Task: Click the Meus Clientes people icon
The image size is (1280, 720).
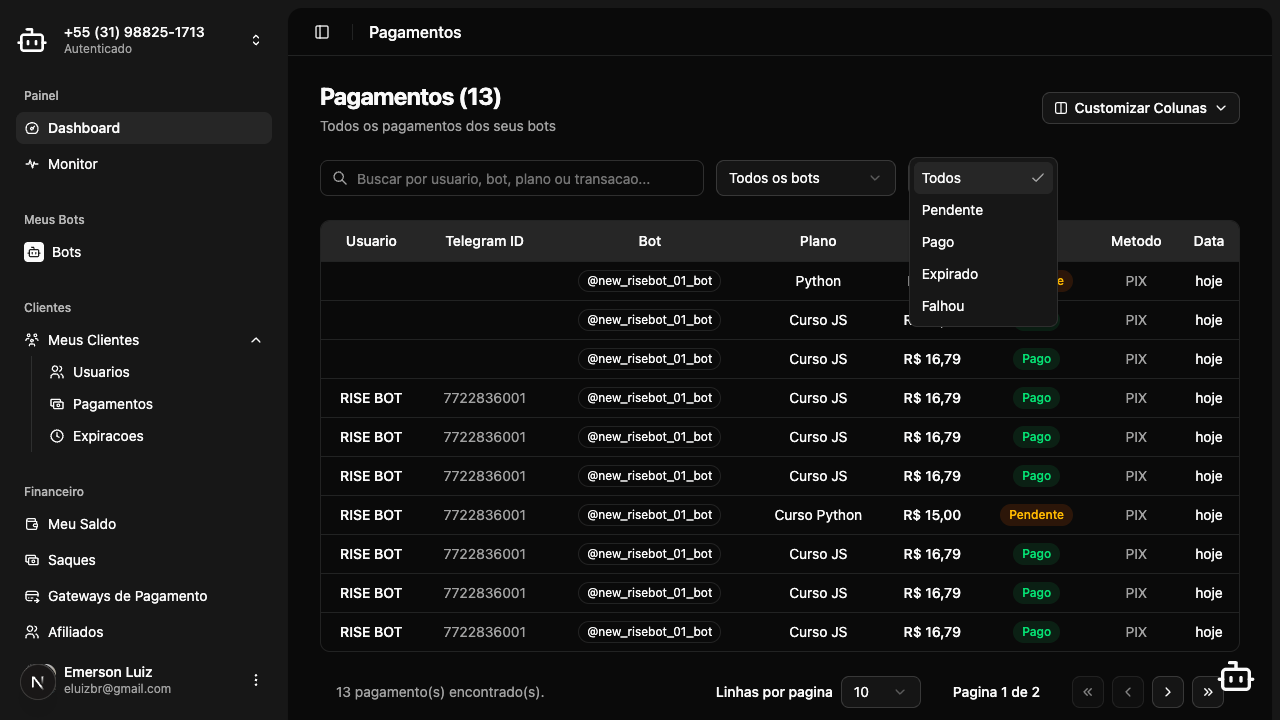Action: (x=32, y=340)
